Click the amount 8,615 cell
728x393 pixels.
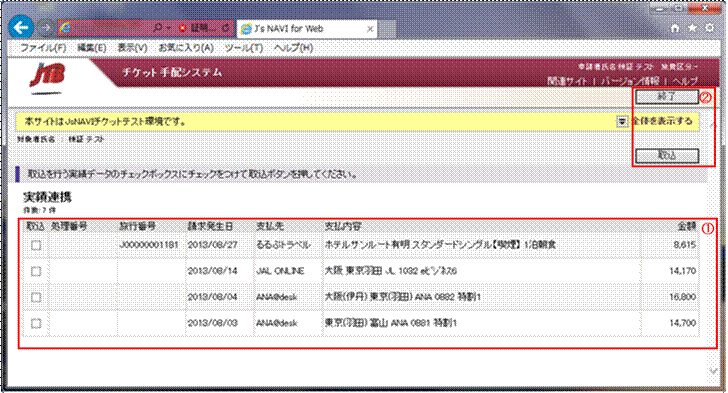tap(685, 245)
